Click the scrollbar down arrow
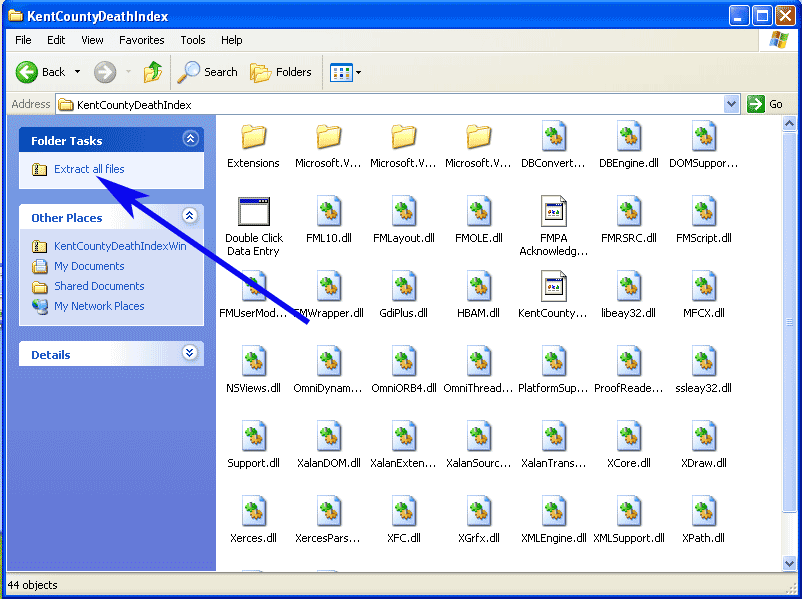802x599 pixels. (x=789, y=564)
